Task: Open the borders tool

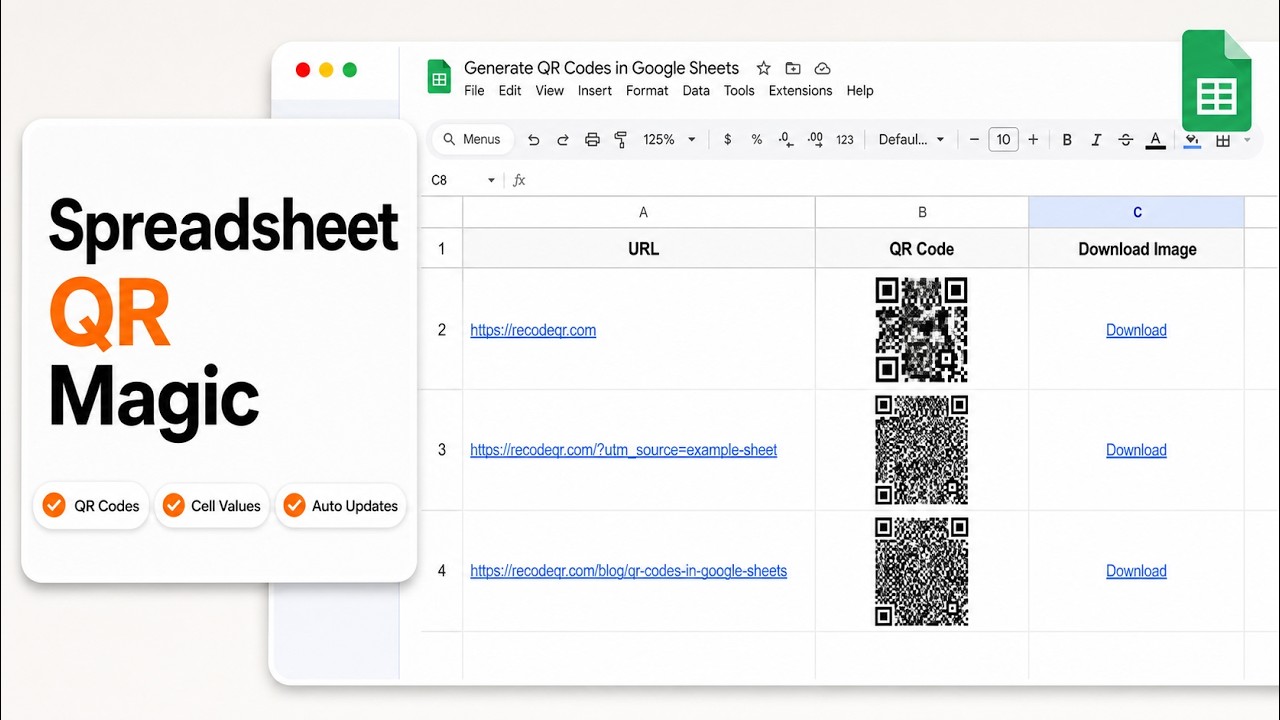Action: coord(1222,140)
